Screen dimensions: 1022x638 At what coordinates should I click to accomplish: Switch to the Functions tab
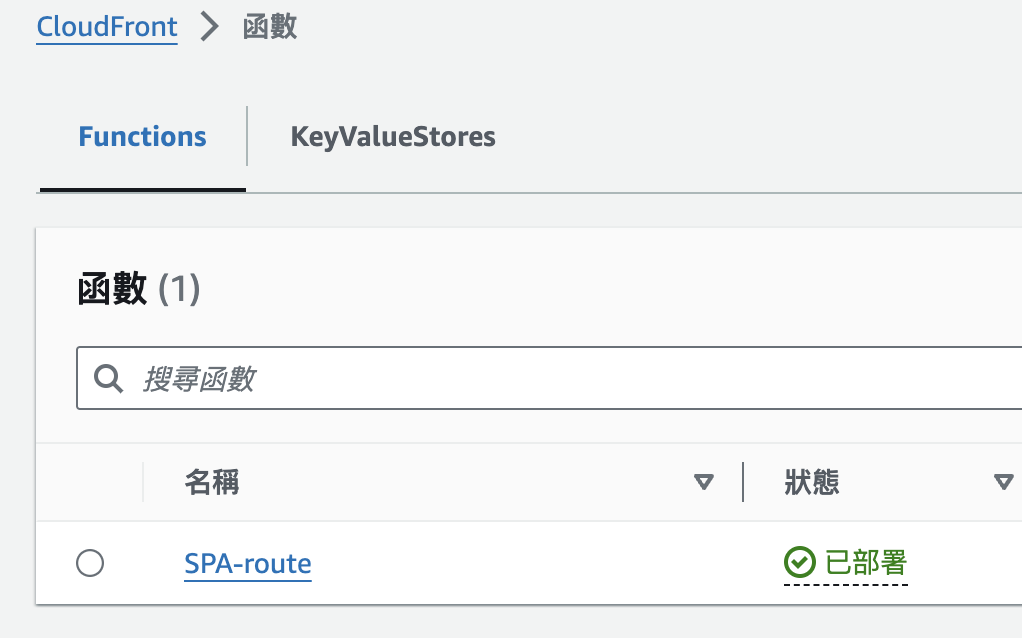(x=142, y=137)
